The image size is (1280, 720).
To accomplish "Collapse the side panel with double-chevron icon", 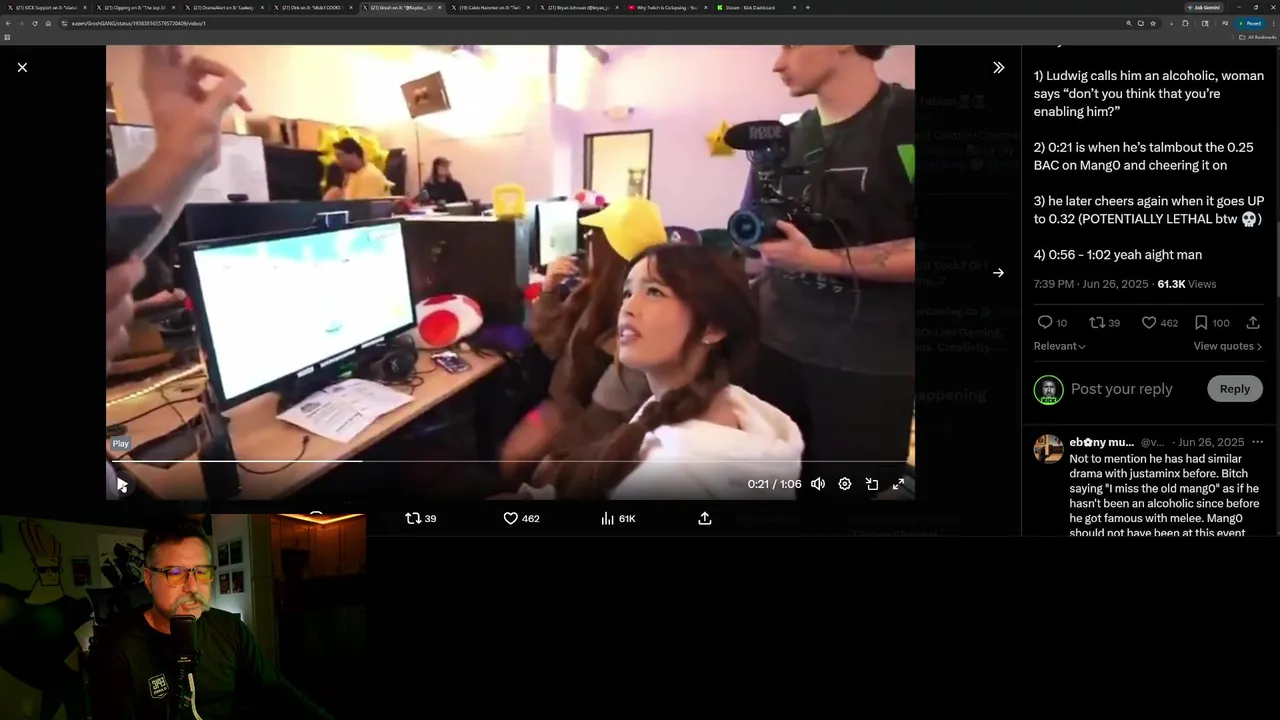I will (998, 67).
